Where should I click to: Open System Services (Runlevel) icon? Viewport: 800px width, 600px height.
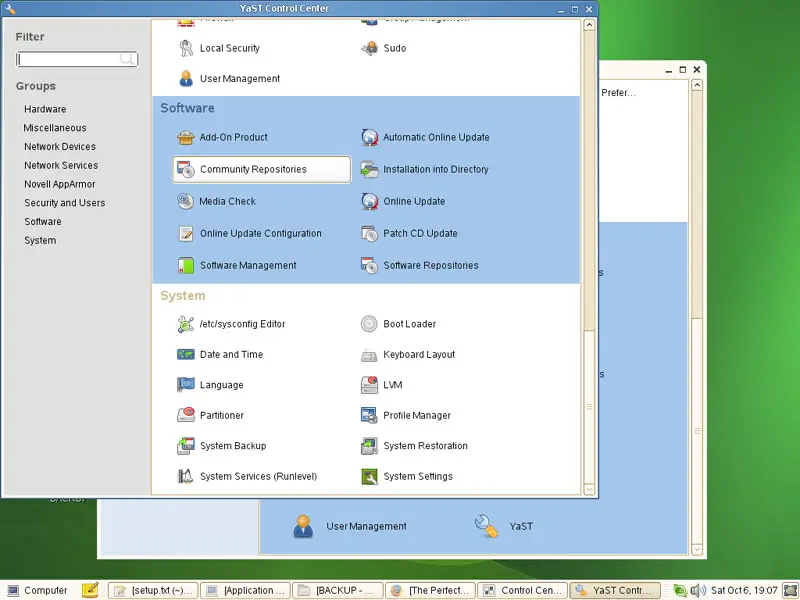(x=186, y=476)
